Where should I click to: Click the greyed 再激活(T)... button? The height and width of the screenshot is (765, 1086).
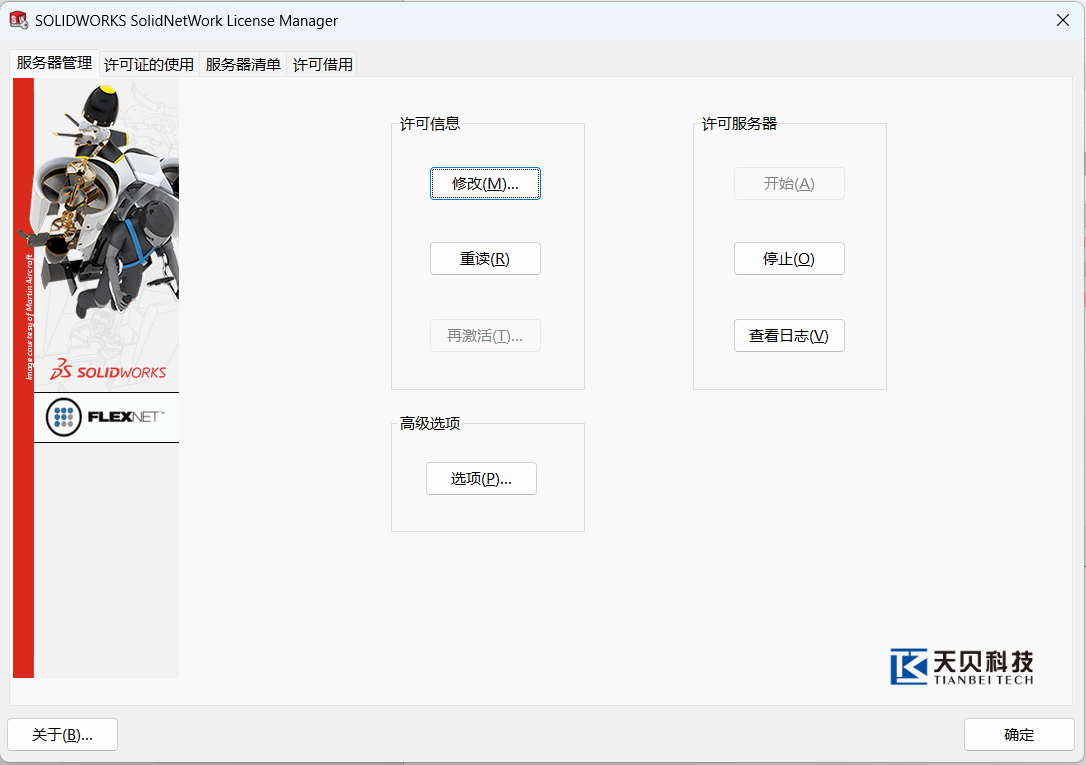click(x=485, y=336)
